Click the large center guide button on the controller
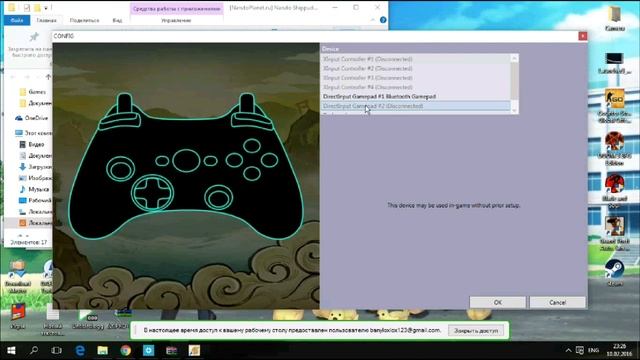This screenshot has height=360, width=640. (186, 160)
